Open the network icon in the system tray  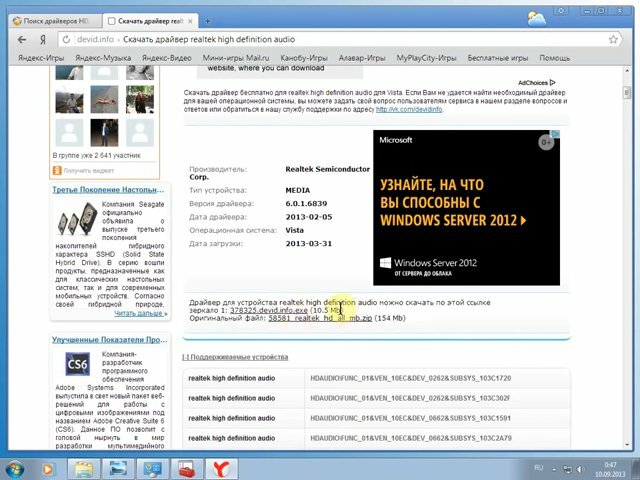(567, 469)
